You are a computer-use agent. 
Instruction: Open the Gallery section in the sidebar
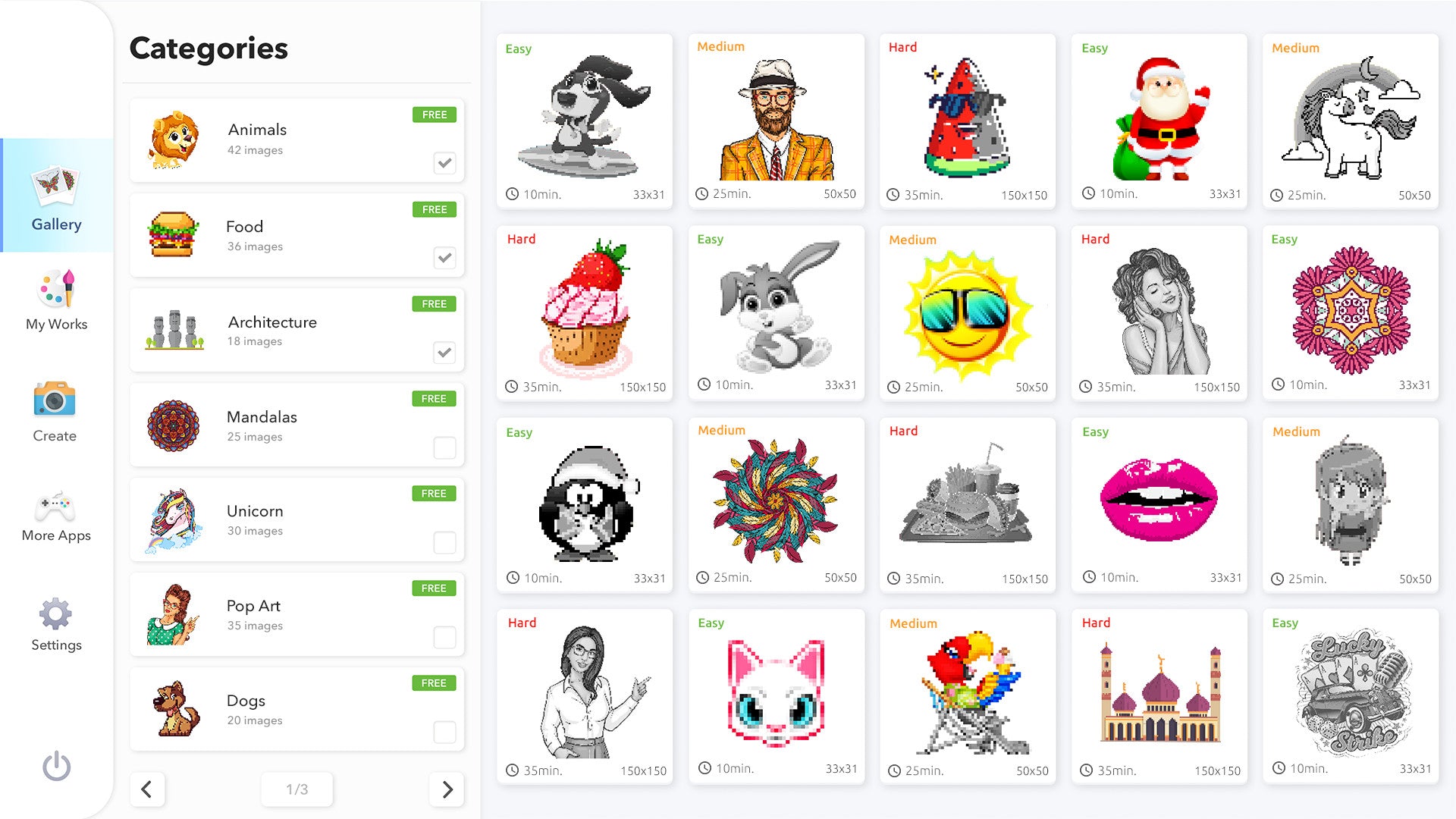pyautogui.click(x=57, y=196)
